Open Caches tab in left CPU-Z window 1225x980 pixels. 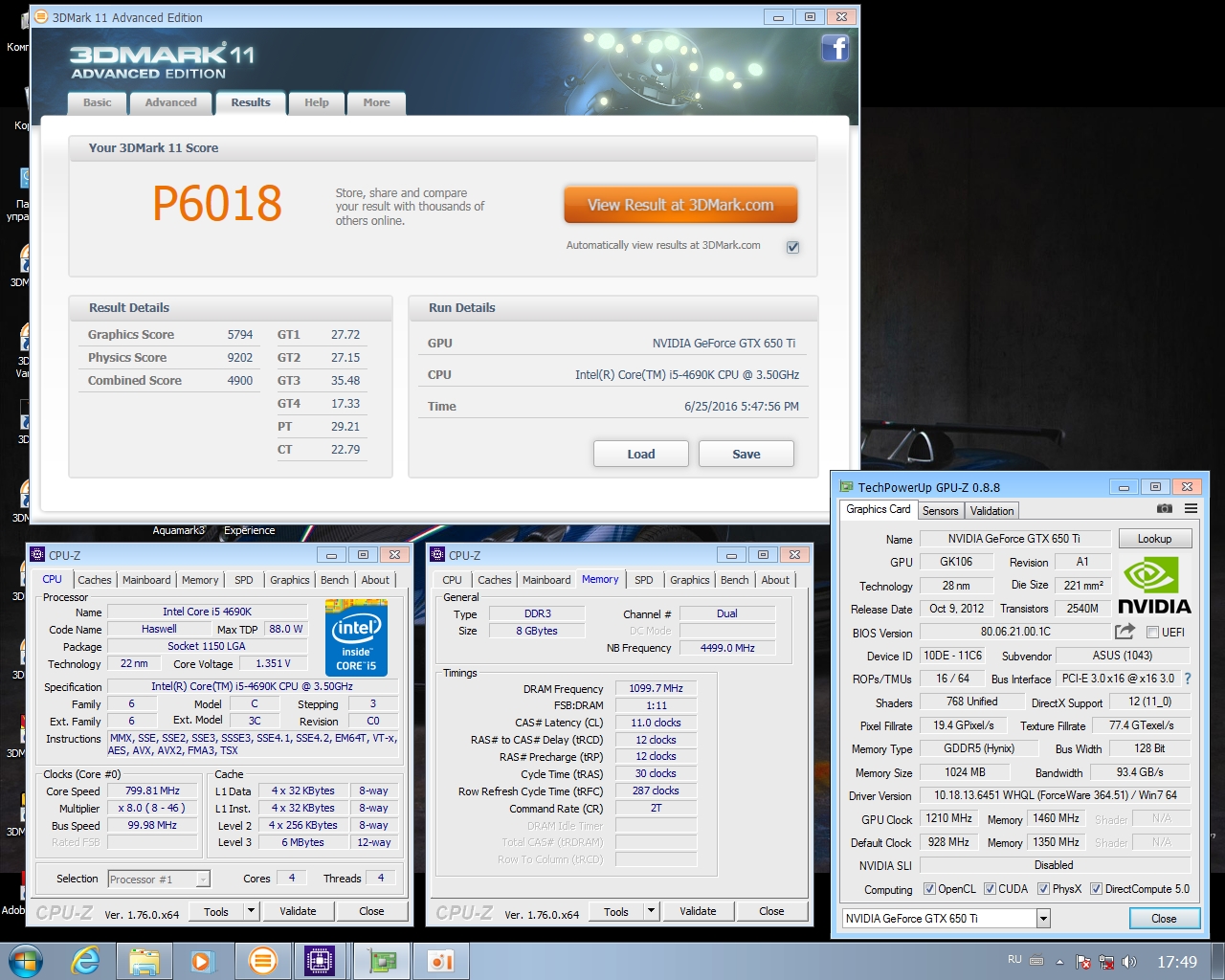[x=95, y=580]
